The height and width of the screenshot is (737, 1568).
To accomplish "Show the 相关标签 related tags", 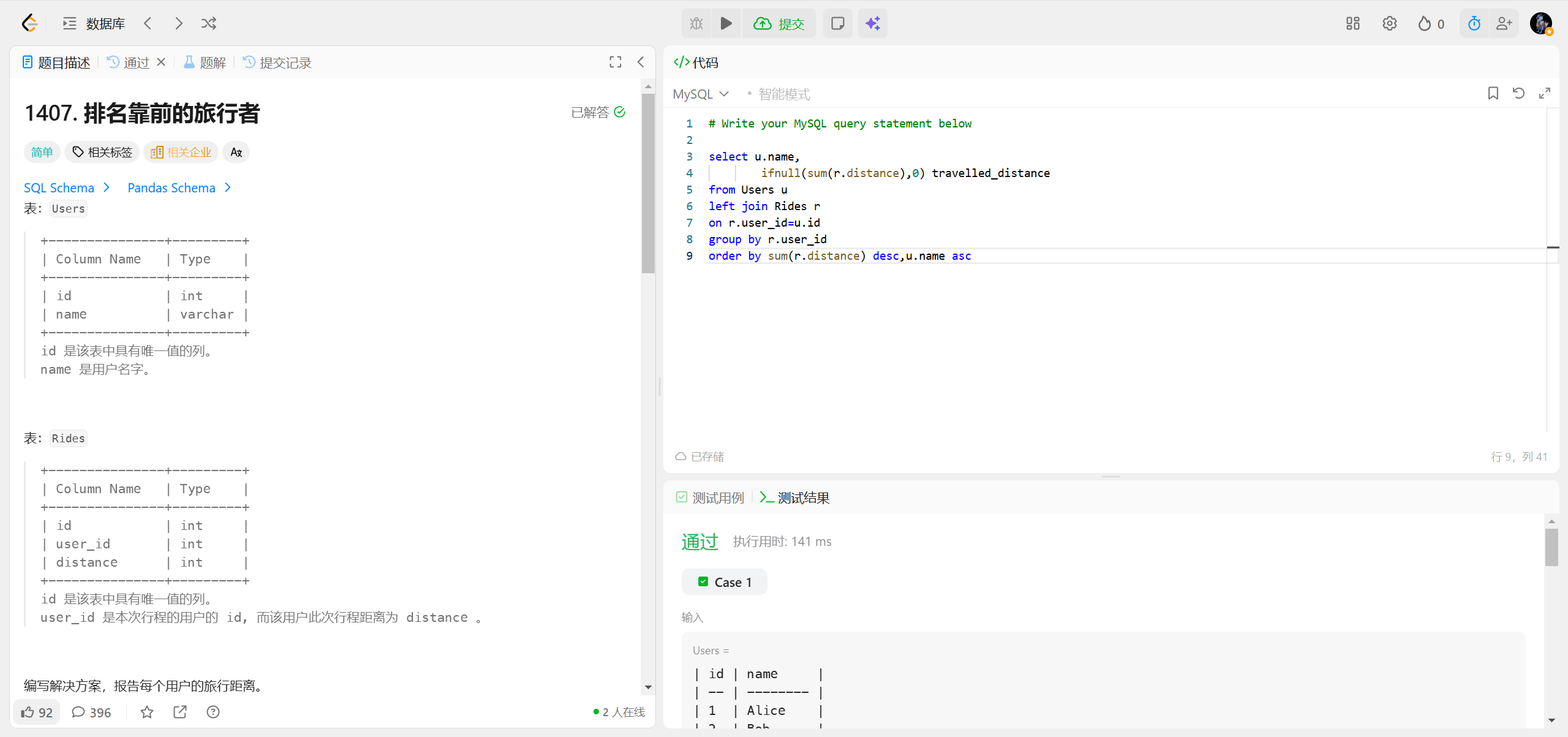I will [102, 152].
